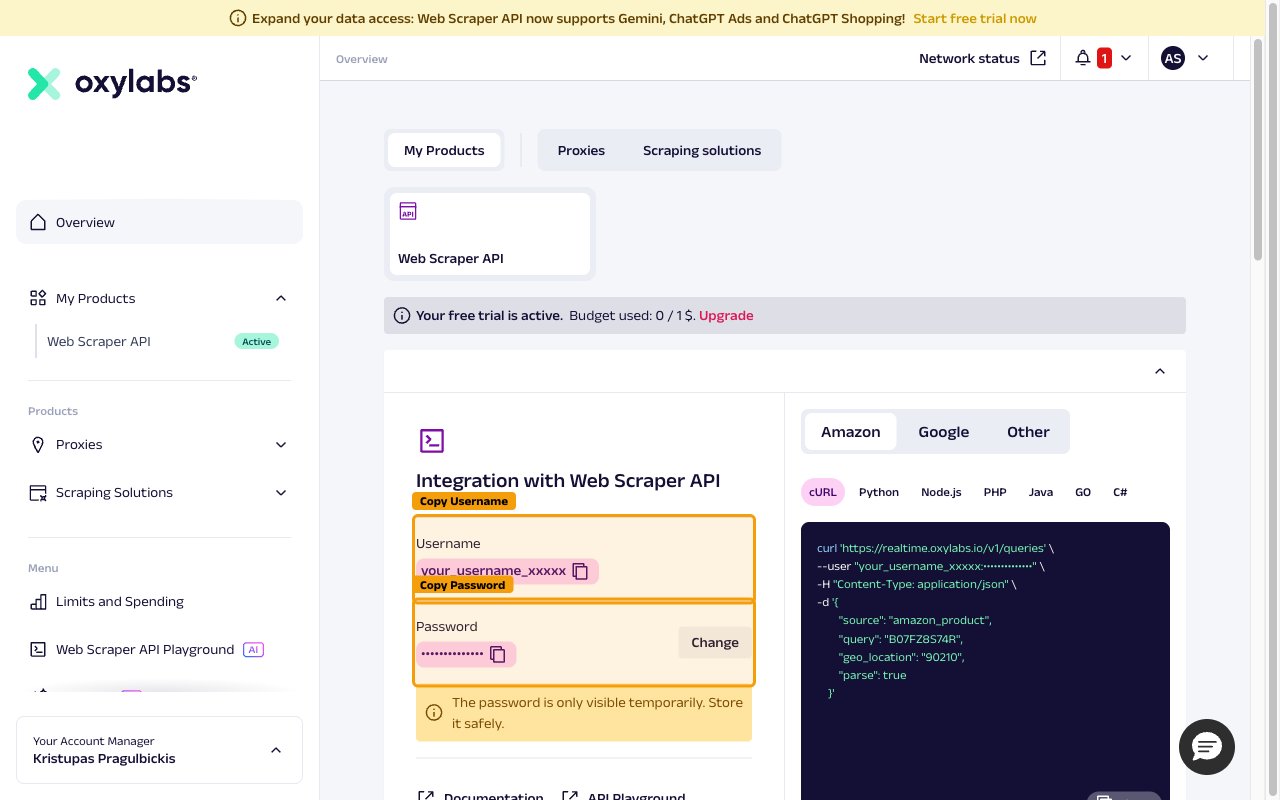Go to Overview in the sidebar
Image resolution: width=1280 pixels, height=800 pixels.
(x=159, y=222)
